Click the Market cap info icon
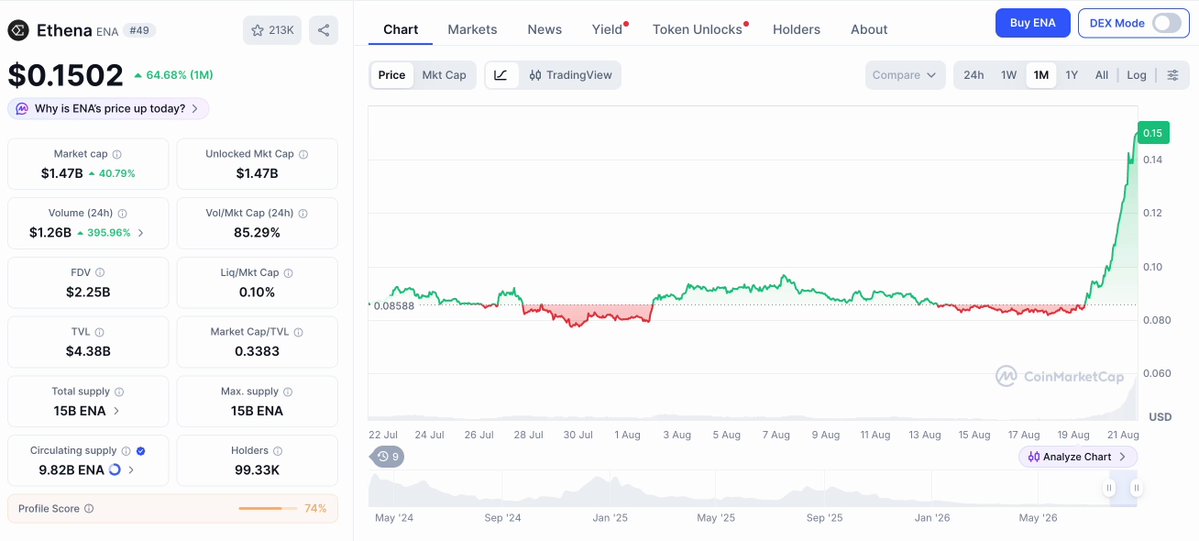This screenshot has width=1199, height=541. click(117, 154)
